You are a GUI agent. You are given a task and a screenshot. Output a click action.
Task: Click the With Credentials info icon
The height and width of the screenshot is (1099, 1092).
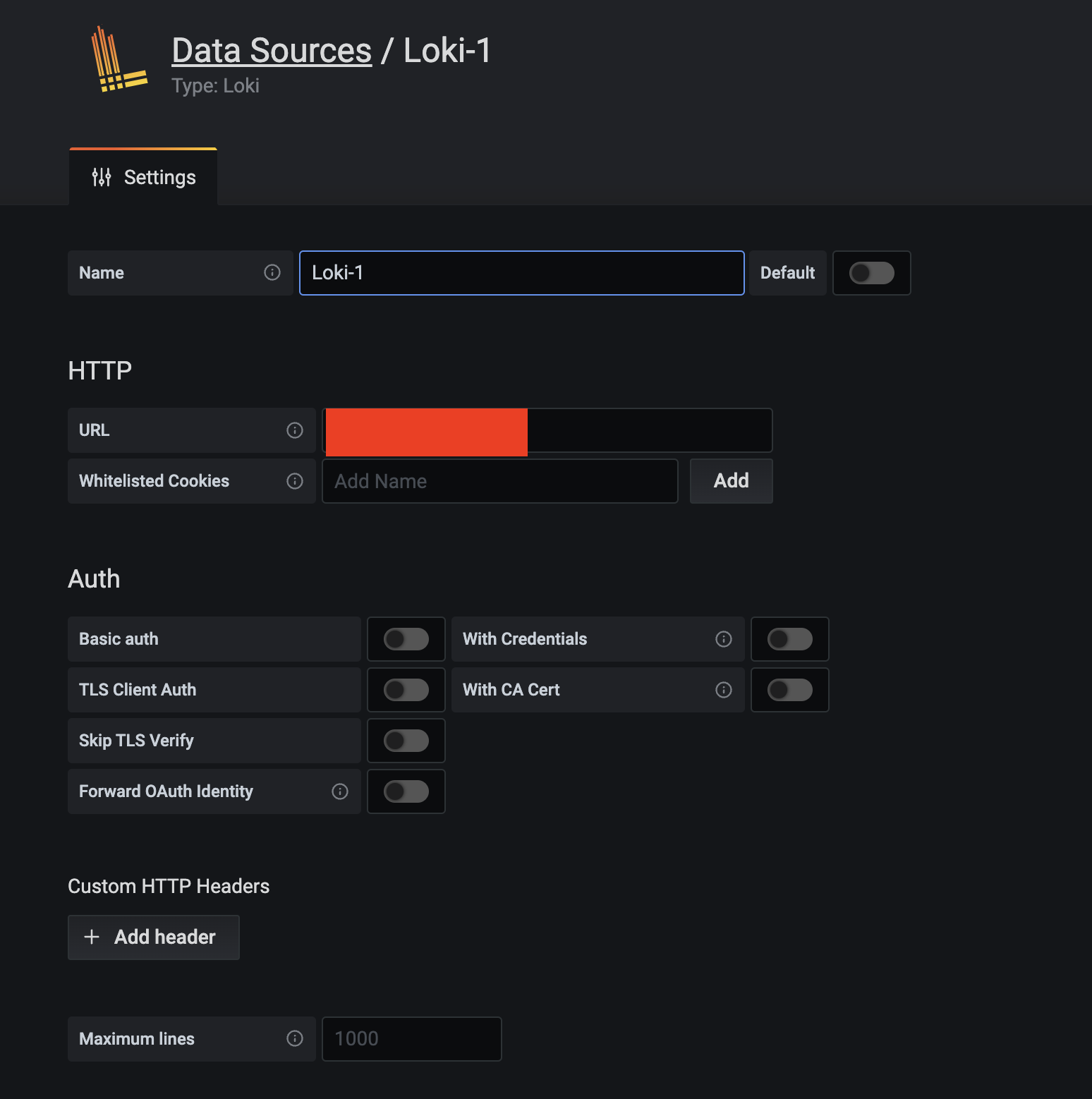point(724,639)
